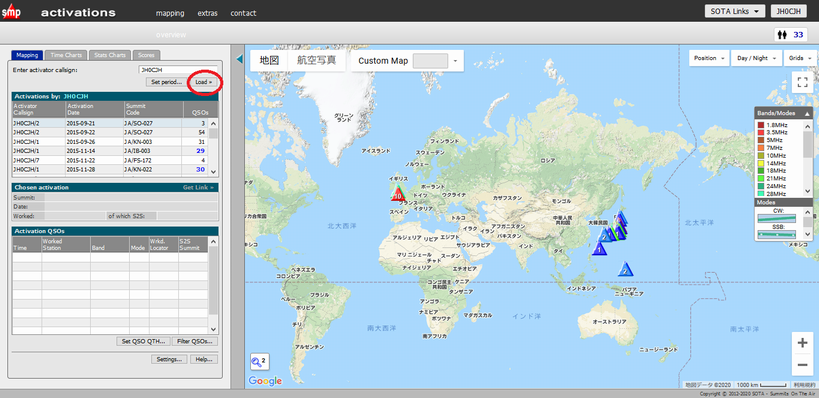Collapse the Bands/Modes legend panel
This screenshot has height=398, width=819.
coord(808,113)
